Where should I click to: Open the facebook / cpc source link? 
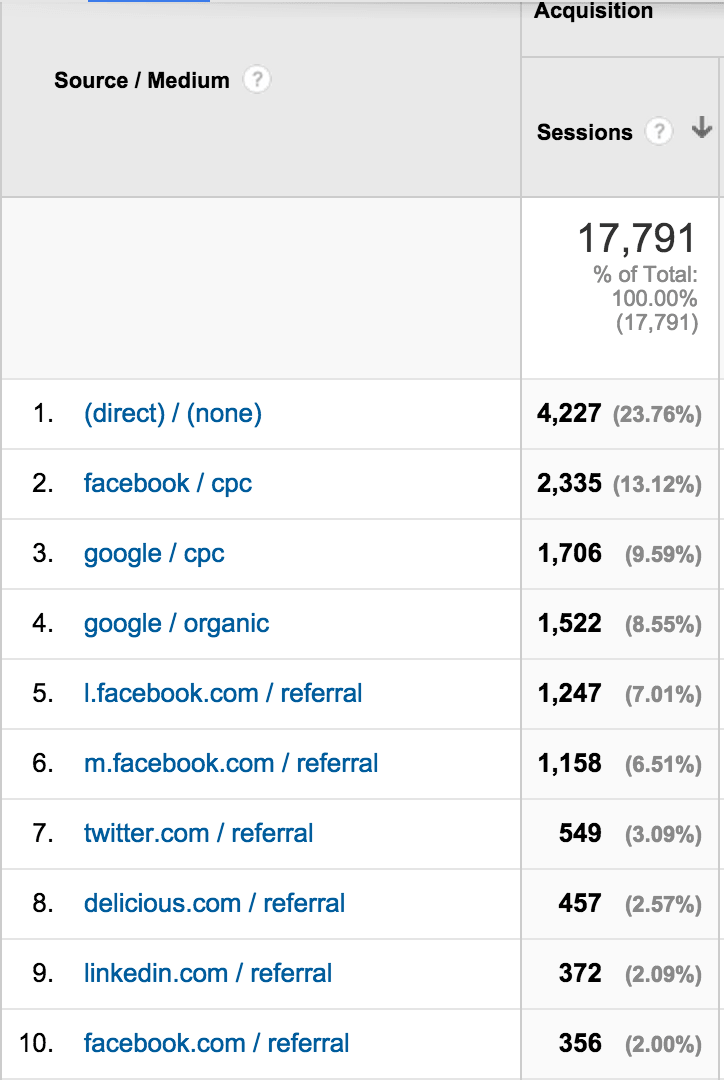coord(168,483)
